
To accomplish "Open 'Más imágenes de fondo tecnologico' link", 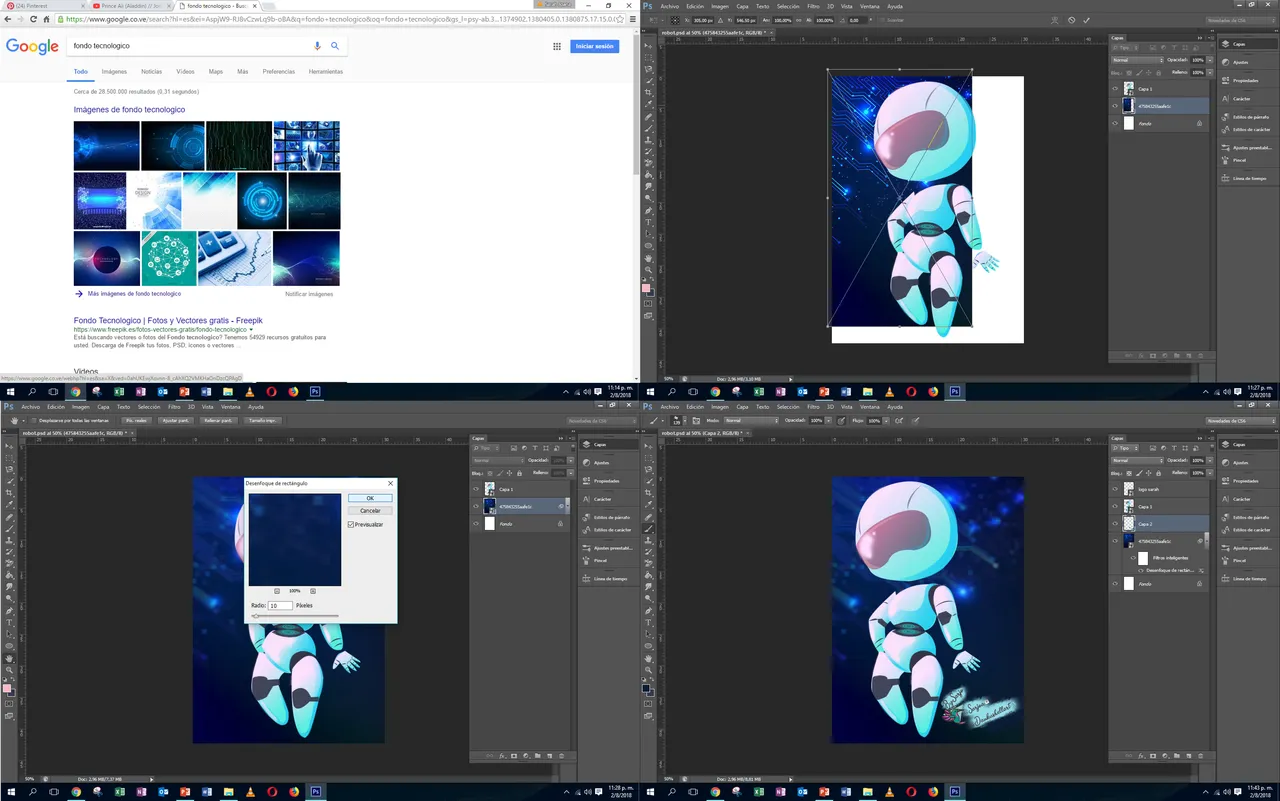I will pyautogui.click(x=134, y=294).
